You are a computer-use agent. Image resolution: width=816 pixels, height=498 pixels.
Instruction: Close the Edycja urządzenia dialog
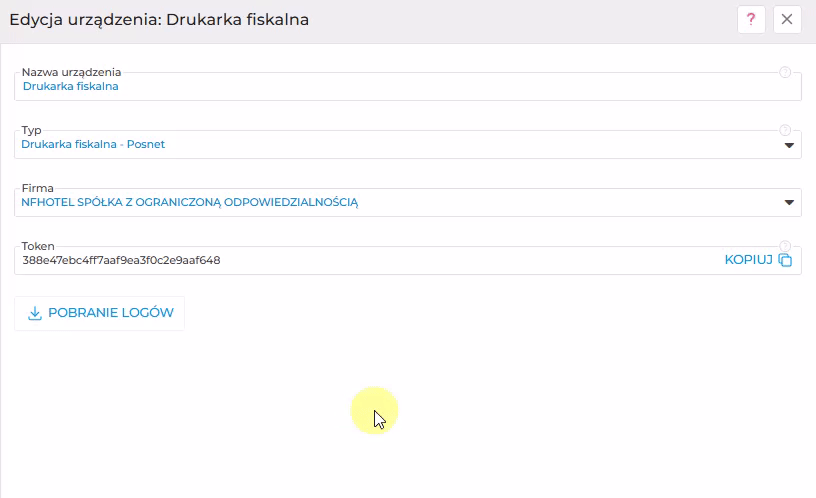[787, 20]
